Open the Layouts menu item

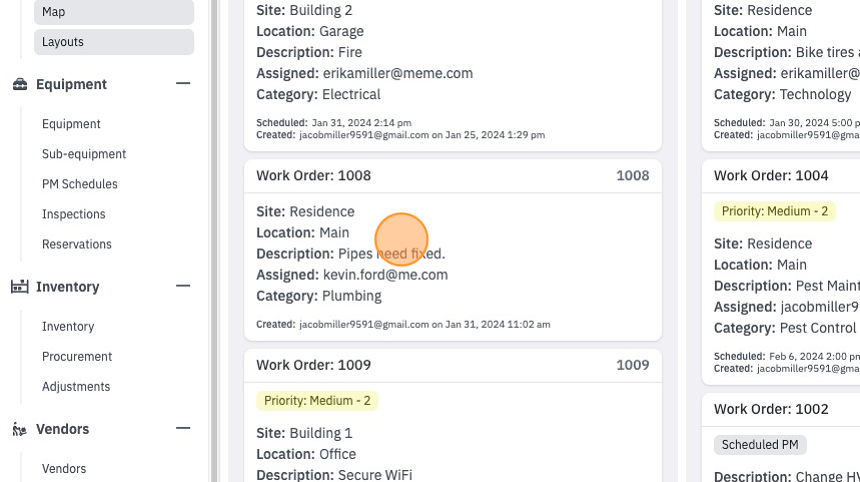(x=114, y=42)
